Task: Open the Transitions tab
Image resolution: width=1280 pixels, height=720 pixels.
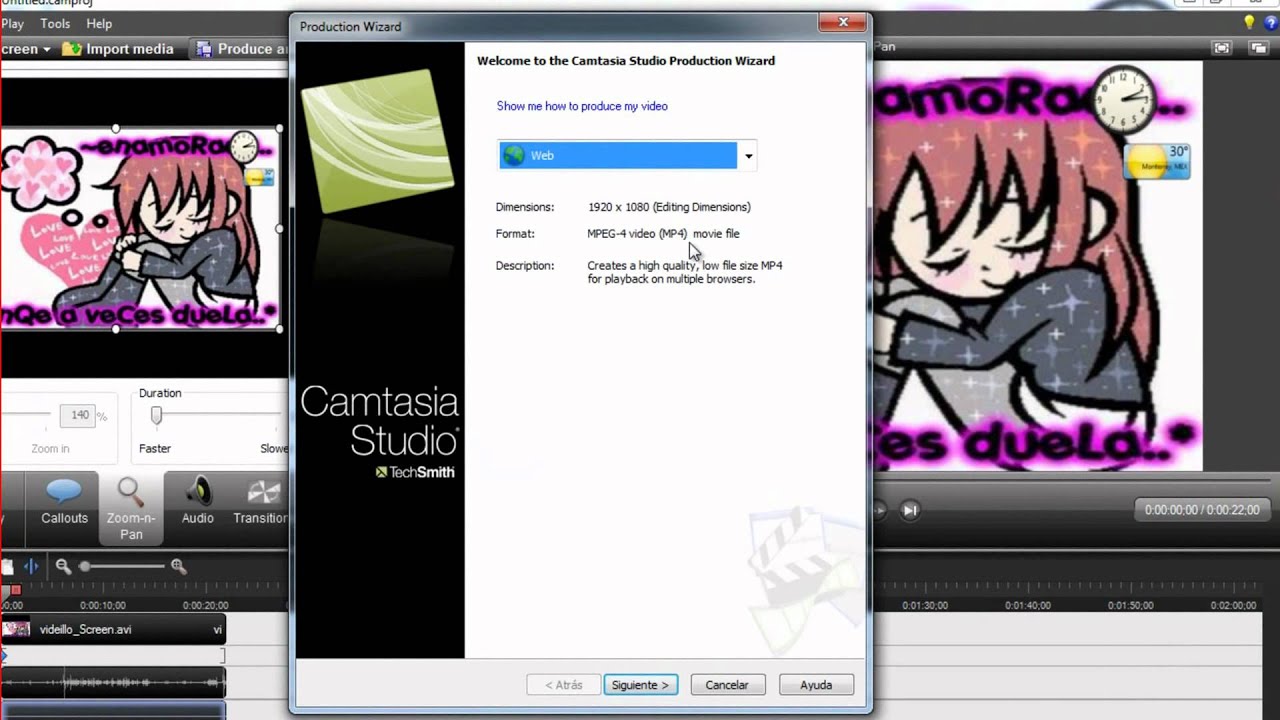Action: 261,503
